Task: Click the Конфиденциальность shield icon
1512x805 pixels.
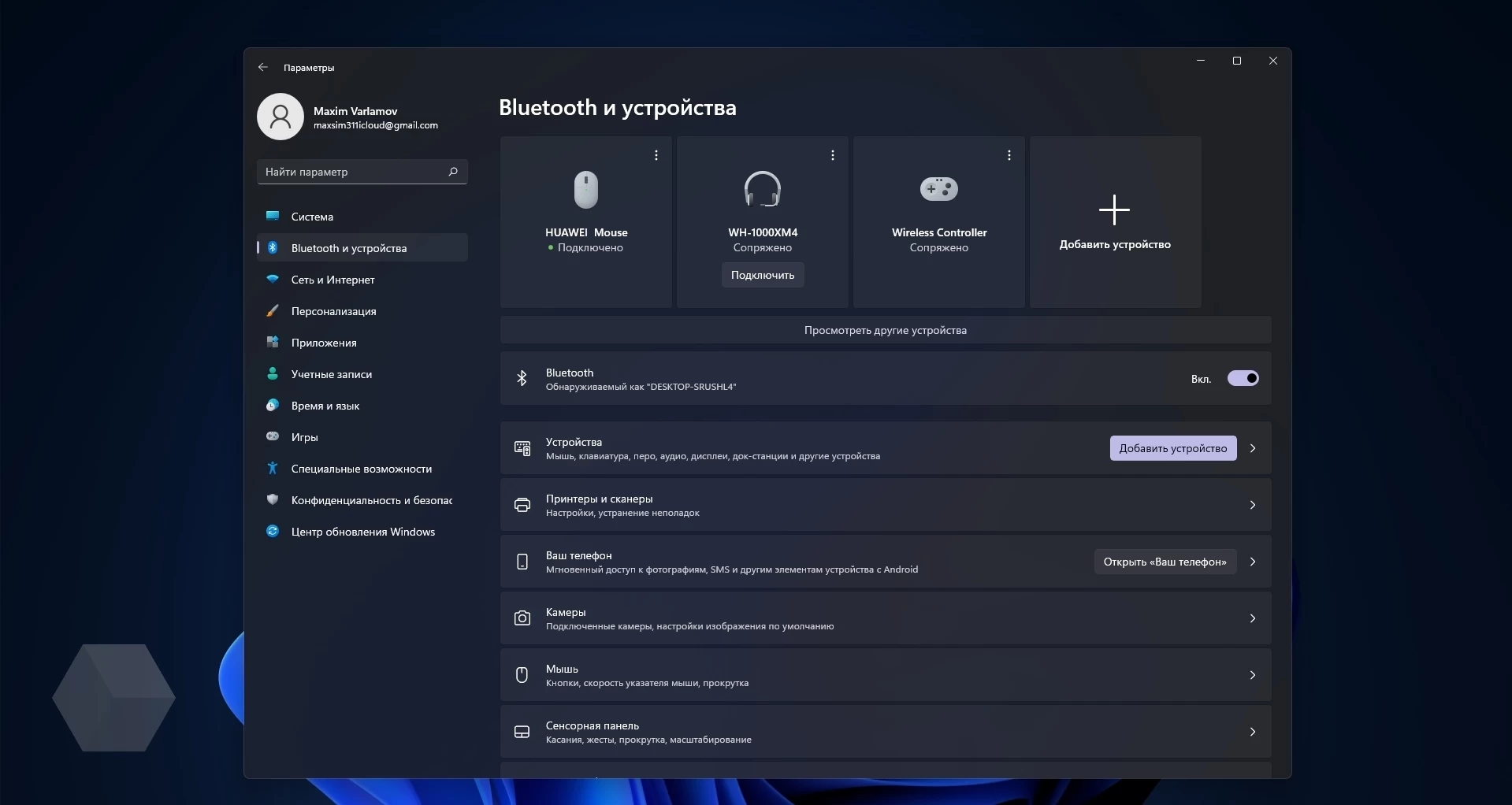Action: click(x=273, y=499)
